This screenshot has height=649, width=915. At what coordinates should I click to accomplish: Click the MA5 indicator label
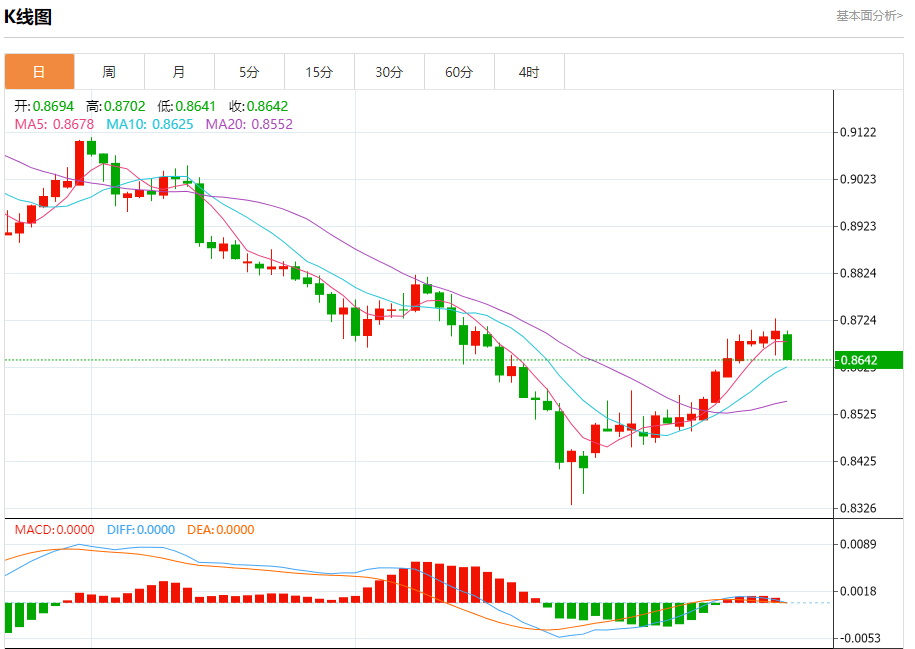[x=54, y=124]
